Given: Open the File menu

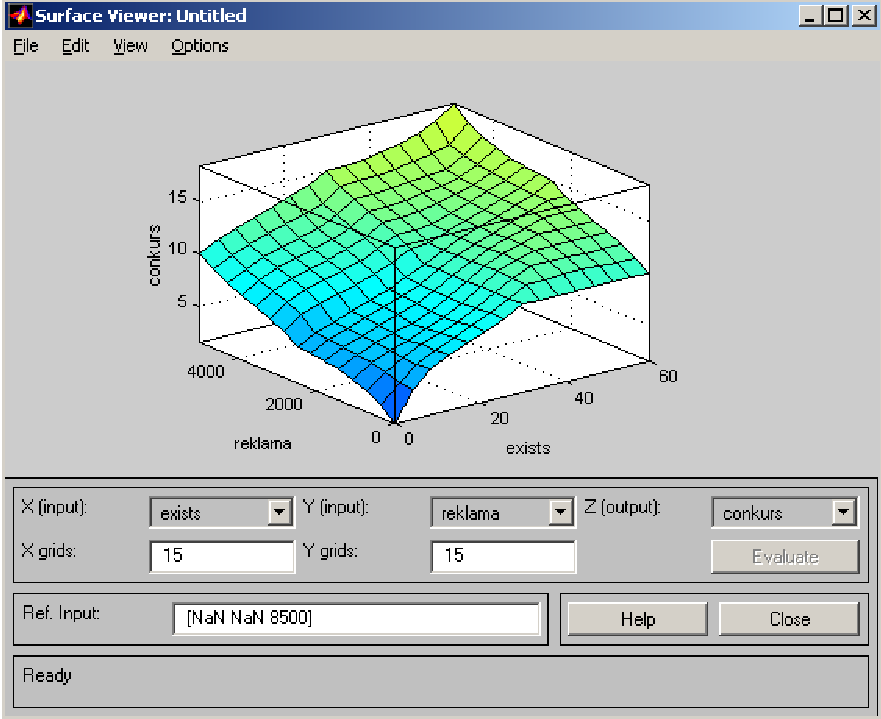Looking at the screenshot, I should pyautogui.click(x=26, y=46).
